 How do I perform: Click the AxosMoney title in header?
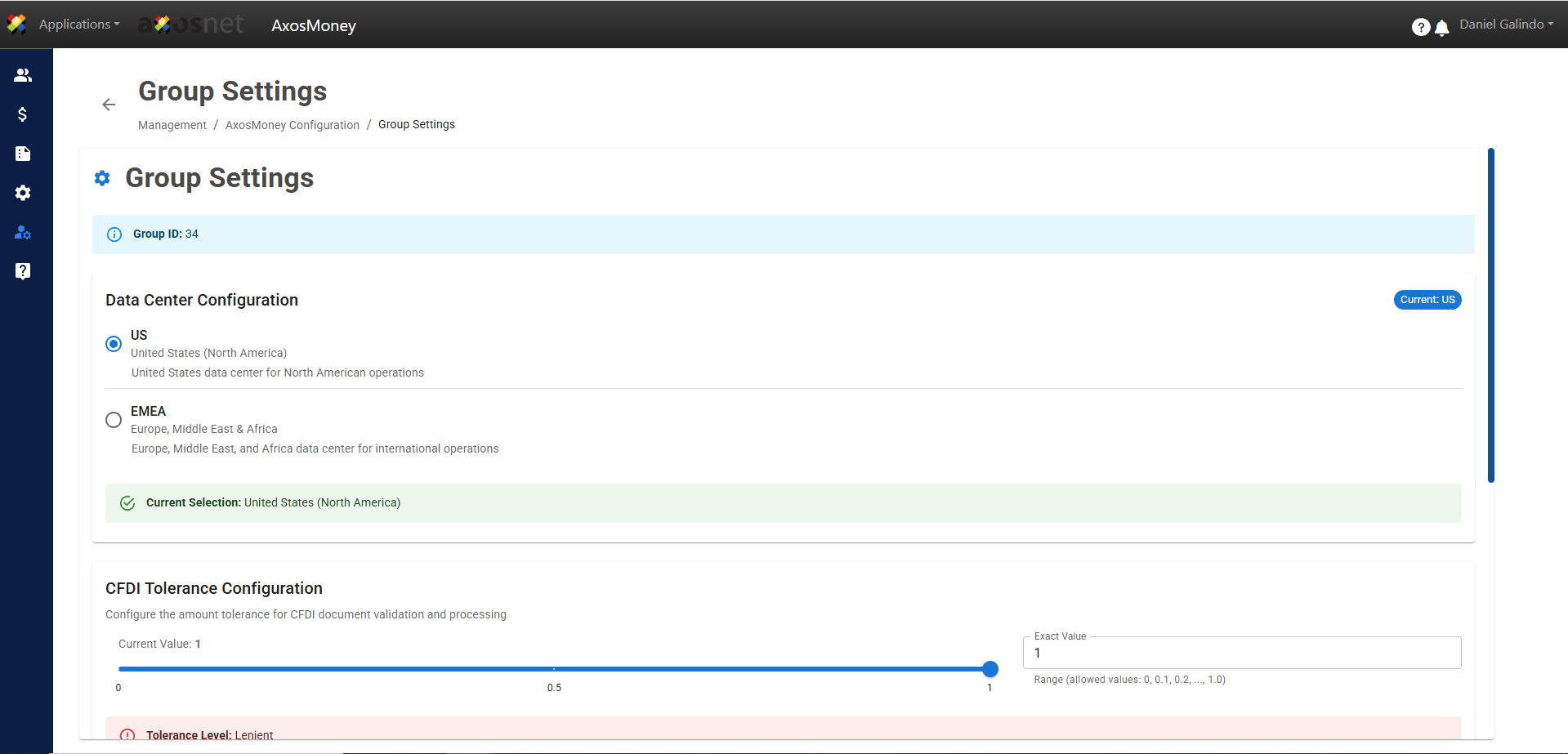coord(314,25)
